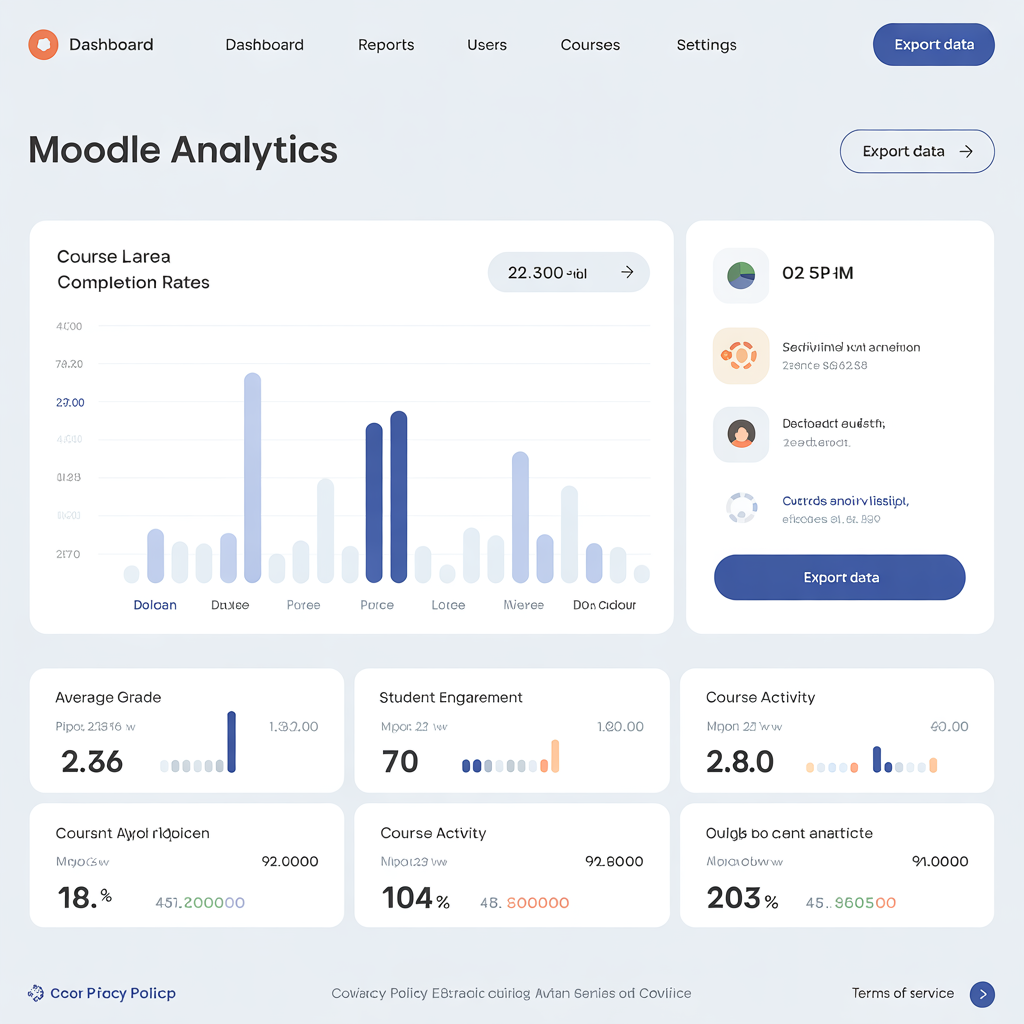This screenshot has height=1024, width=1024.
Task: Open the Terms of service footer link
Action: pos(903,993)
